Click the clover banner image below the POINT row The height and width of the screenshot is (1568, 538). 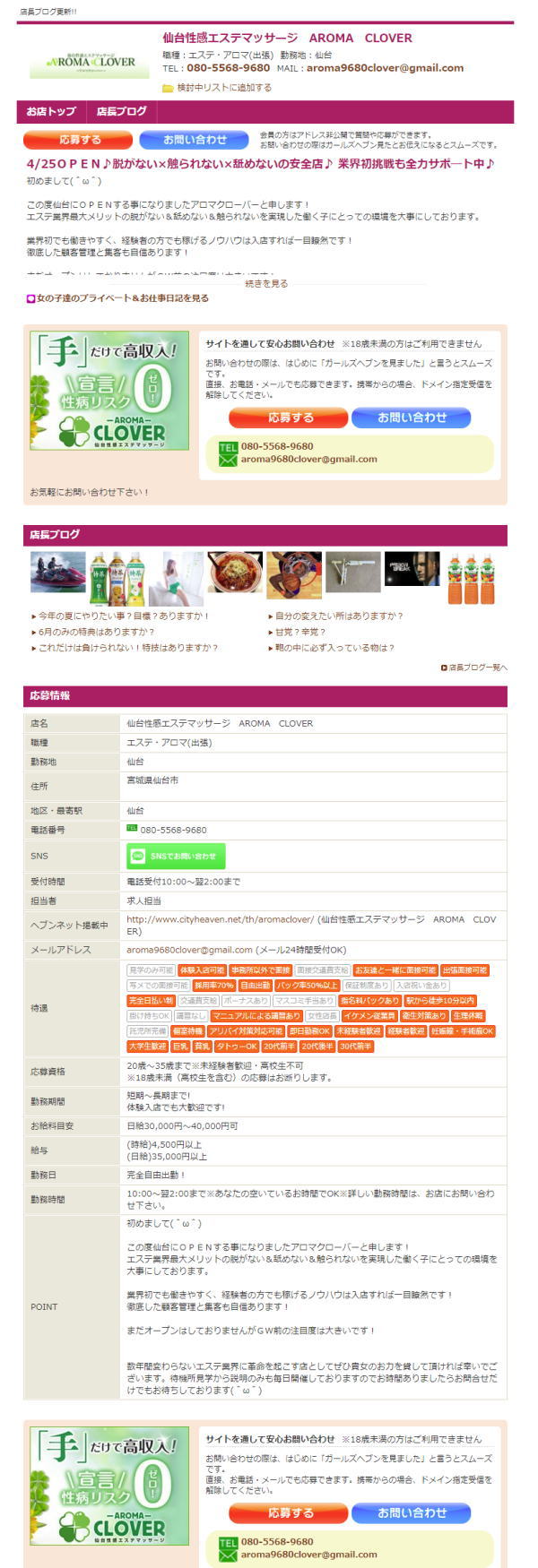click(109, 1486)
